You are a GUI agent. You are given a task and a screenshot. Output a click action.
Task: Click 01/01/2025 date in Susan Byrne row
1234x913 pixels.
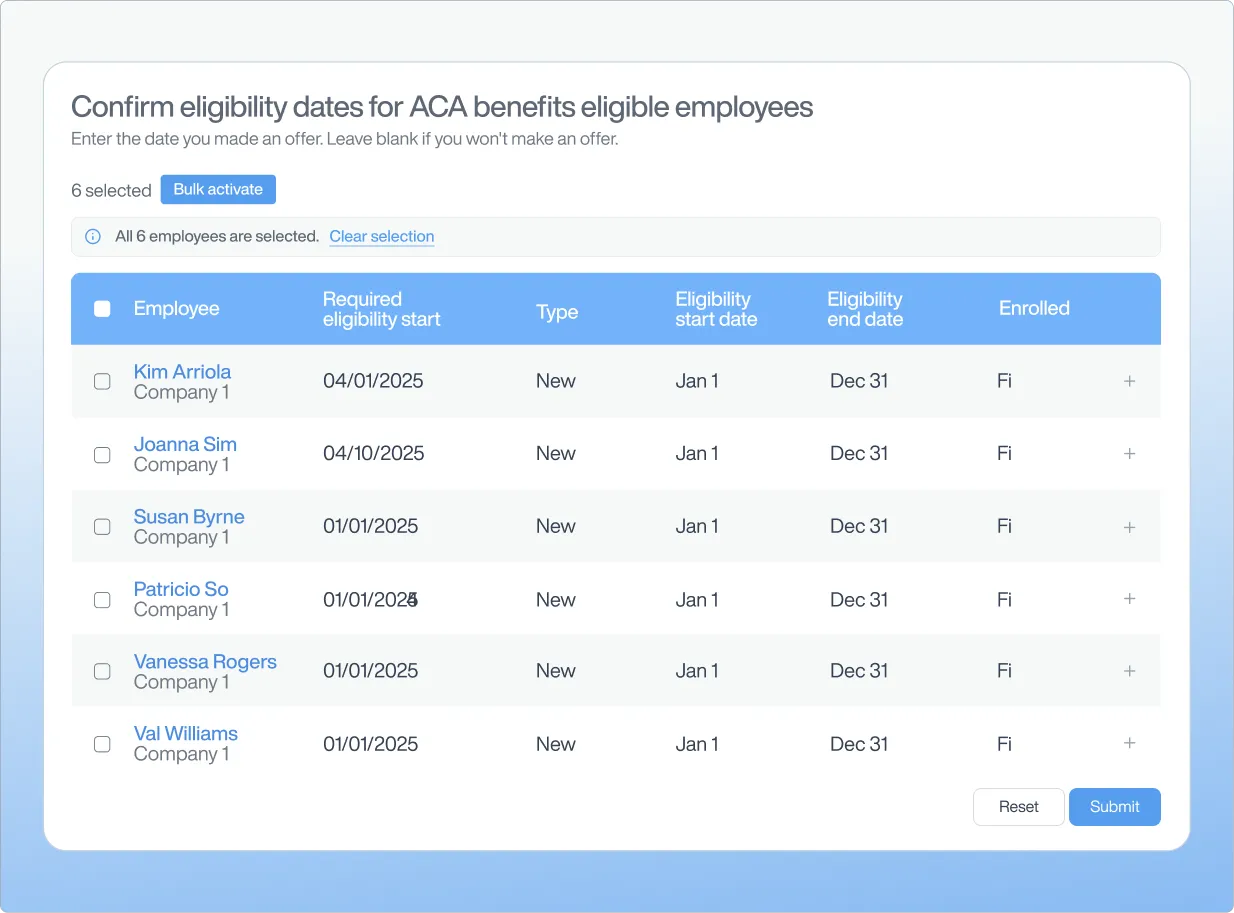pos(371,527)
